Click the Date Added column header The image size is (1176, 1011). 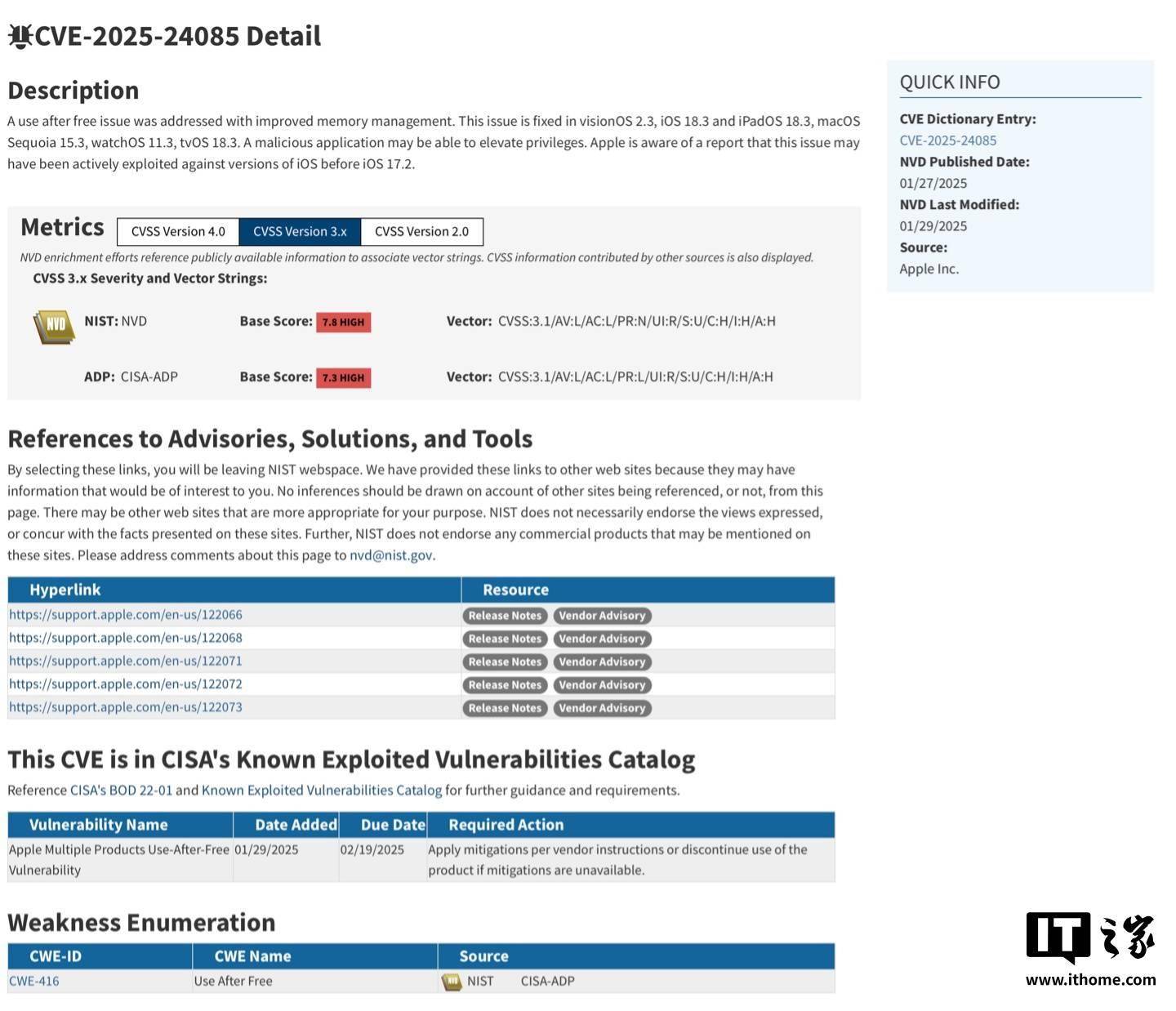coord(286,825)
